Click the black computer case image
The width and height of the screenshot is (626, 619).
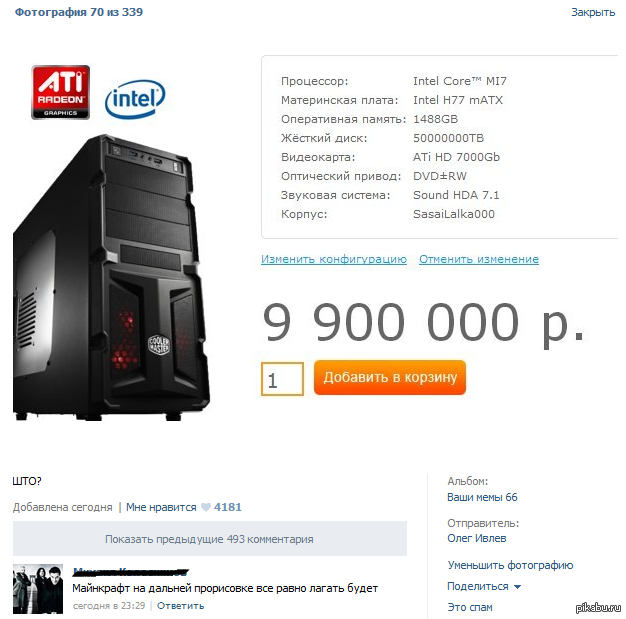coord(111,278)
